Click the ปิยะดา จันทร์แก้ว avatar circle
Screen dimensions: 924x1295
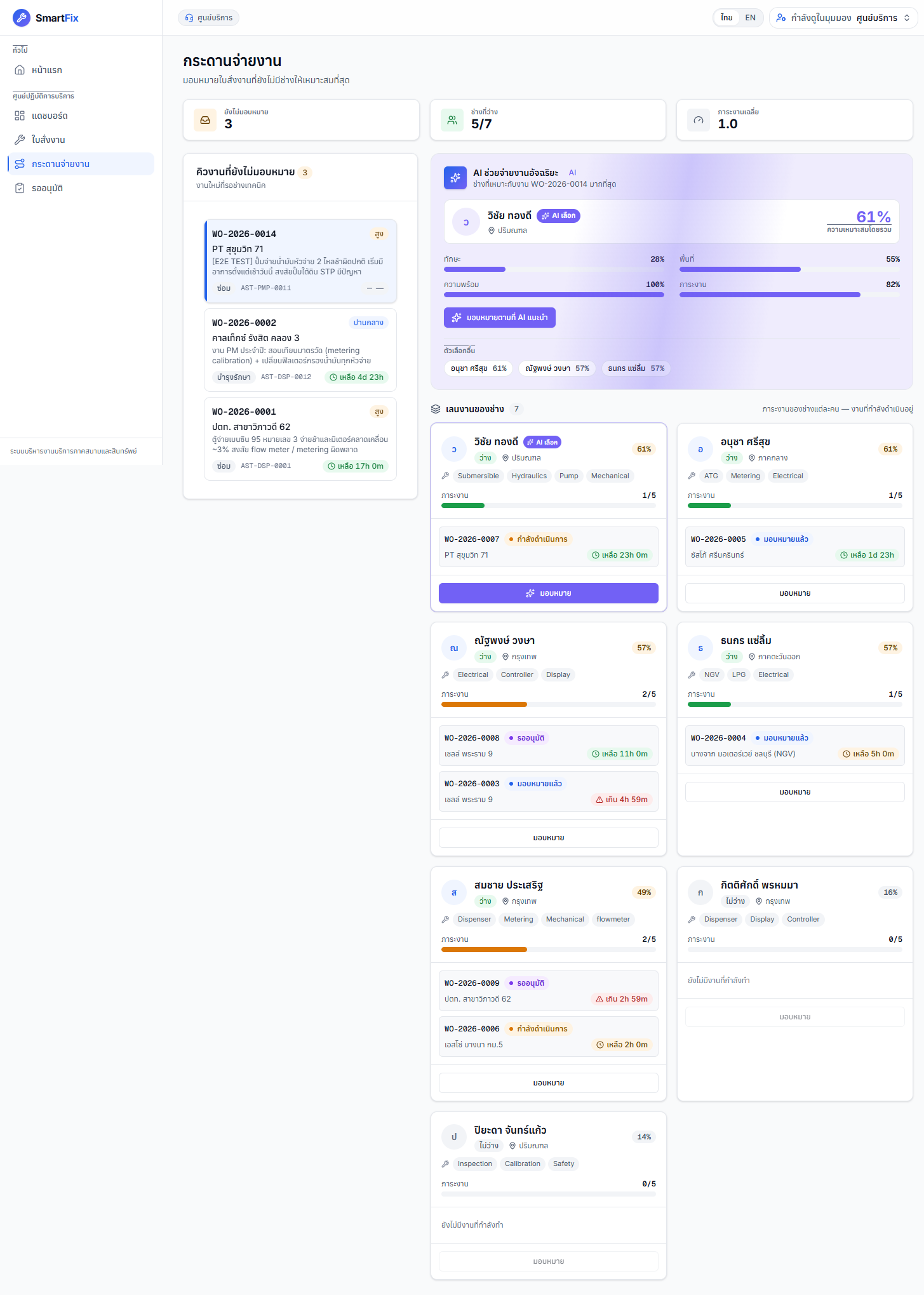454,1137
